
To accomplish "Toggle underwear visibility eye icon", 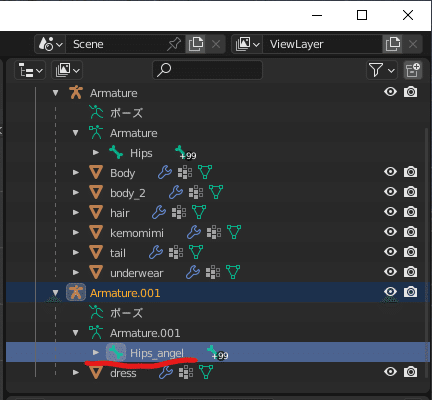I will pyautogui.click(x=390, y=272).
